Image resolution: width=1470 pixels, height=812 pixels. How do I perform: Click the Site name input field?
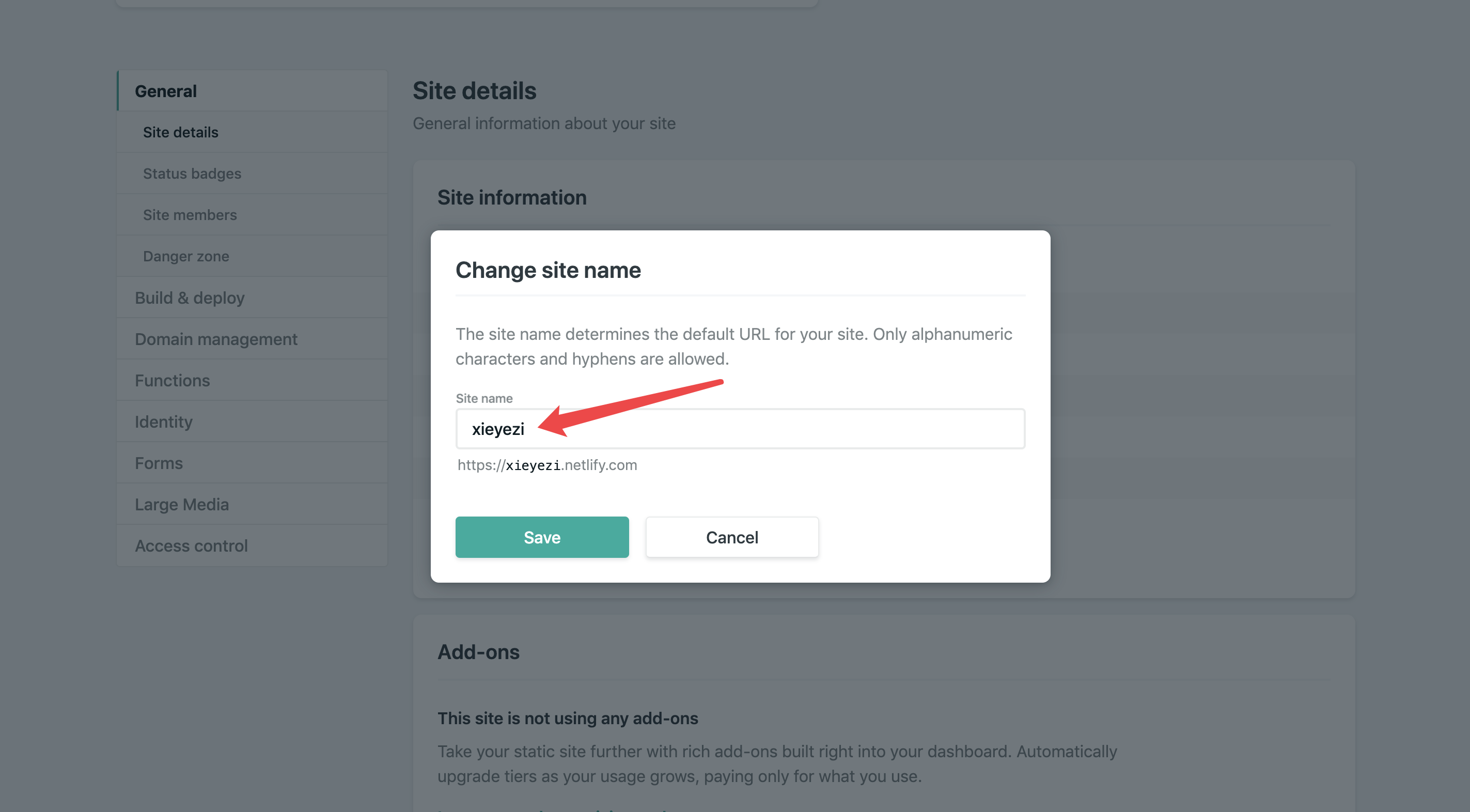pos(740,429)
